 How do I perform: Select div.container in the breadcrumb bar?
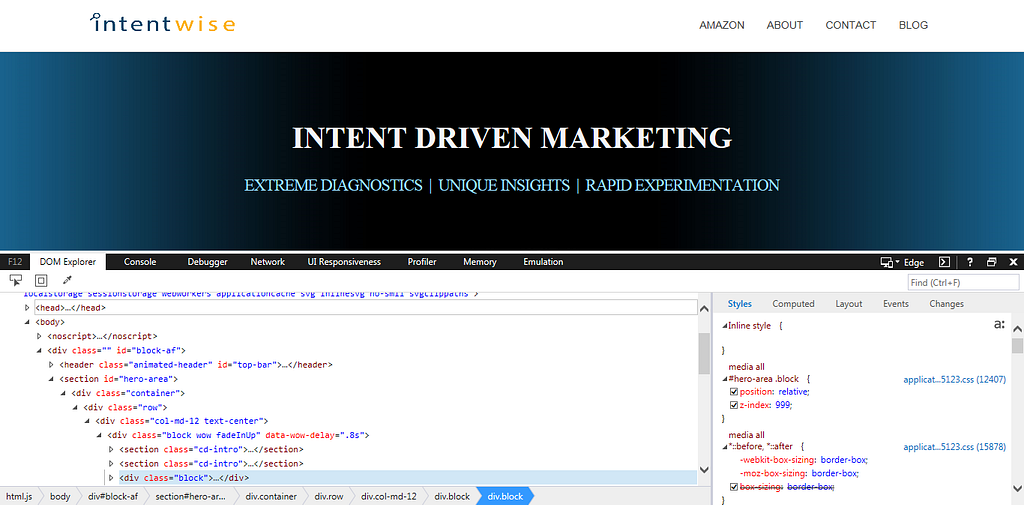[x=266, y=496]
